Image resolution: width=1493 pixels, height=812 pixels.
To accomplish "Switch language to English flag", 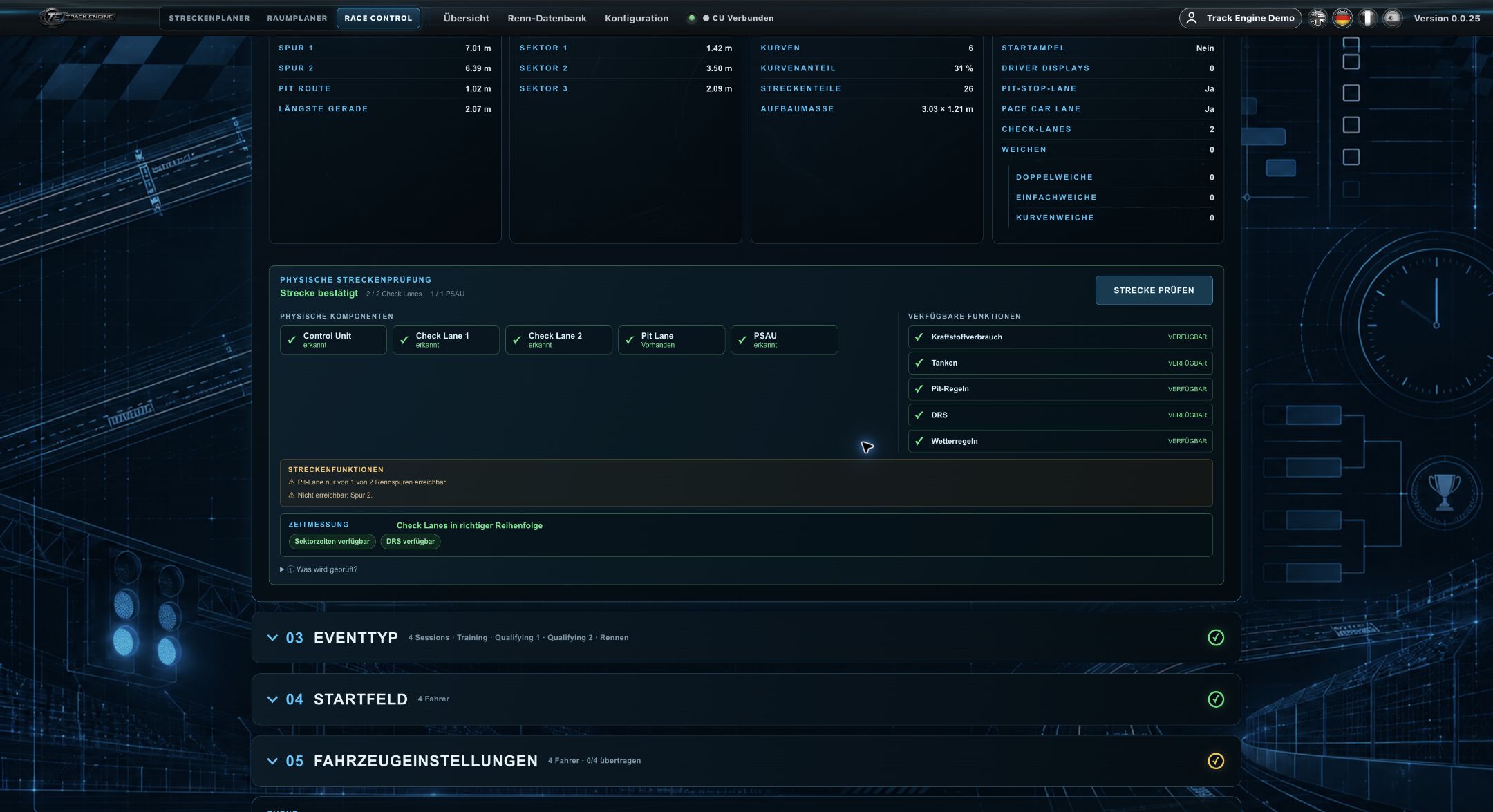I will [1317, 18].
